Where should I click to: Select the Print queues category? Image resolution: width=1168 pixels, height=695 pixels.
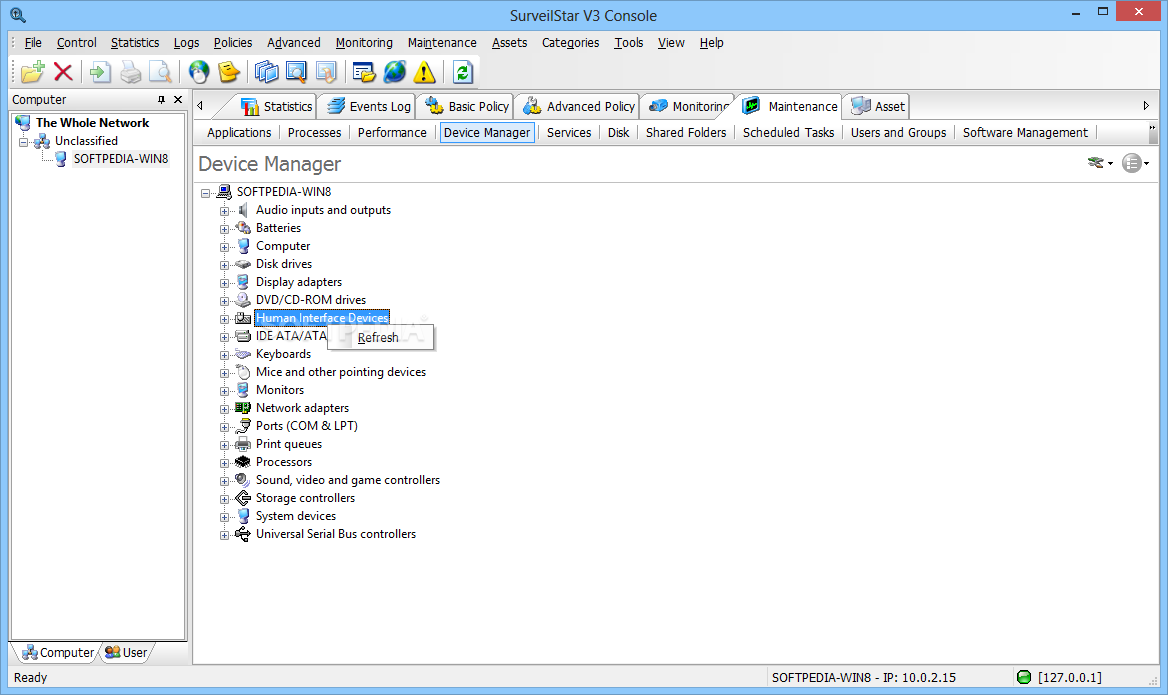pyautogui.click(x=289, y=444)
